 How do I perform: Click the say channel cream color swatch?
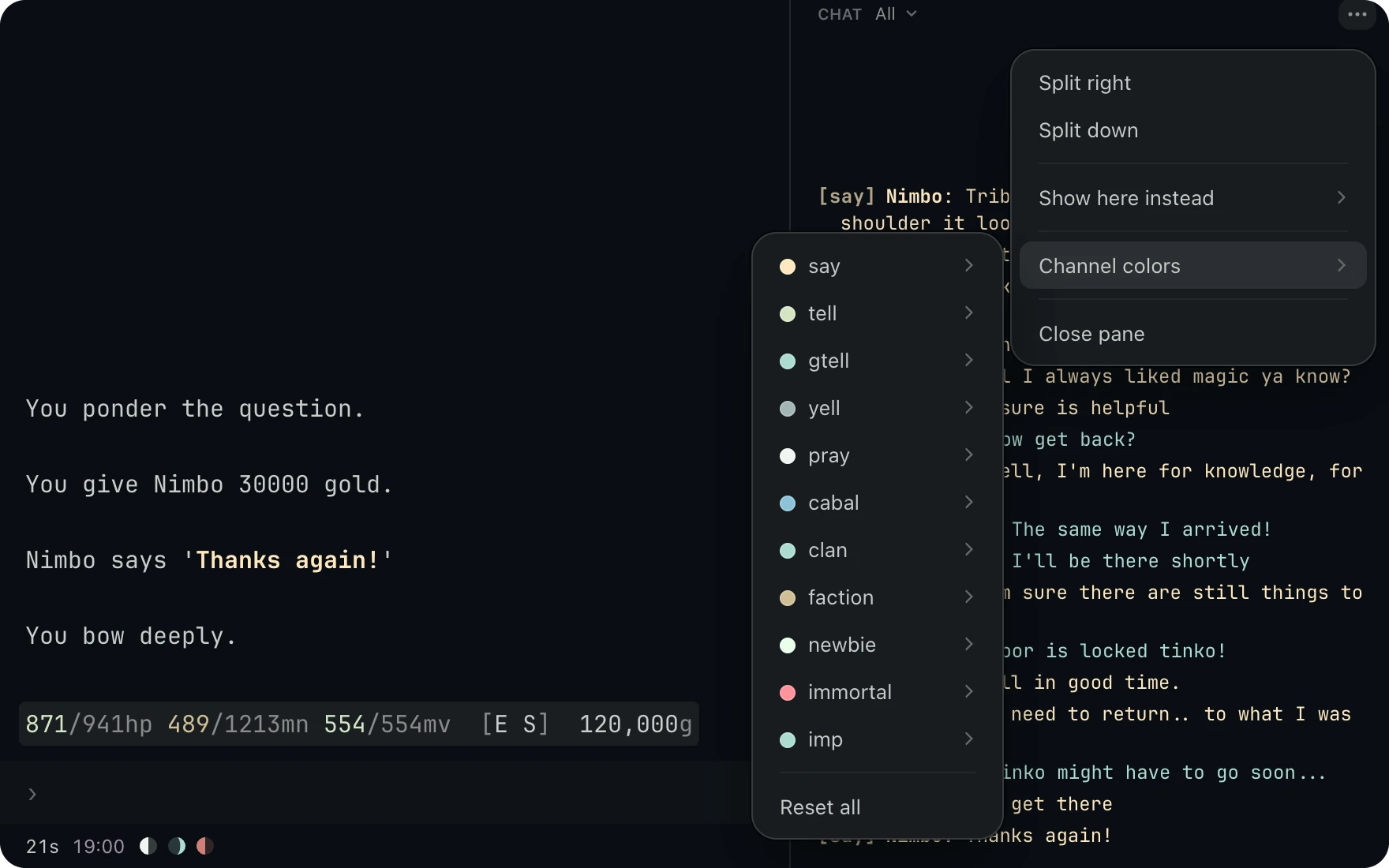(788, 267)
